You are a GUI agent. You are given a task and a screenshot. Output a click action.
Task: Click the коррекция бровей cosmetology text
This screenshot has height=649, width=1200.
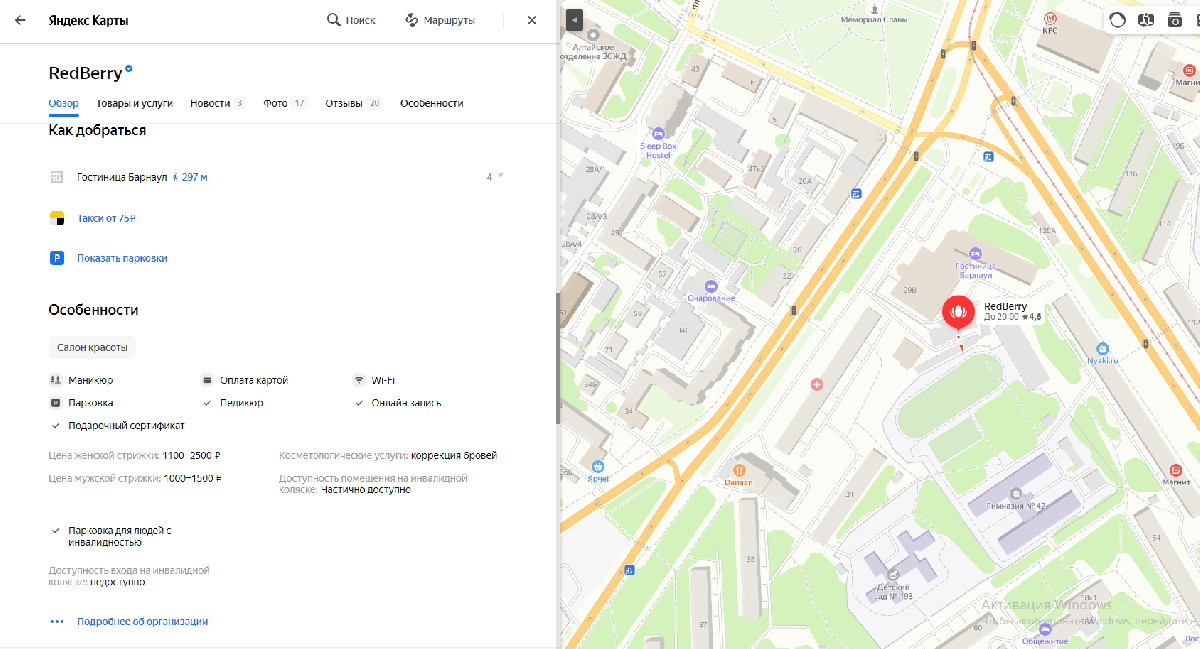click(453, 455)
